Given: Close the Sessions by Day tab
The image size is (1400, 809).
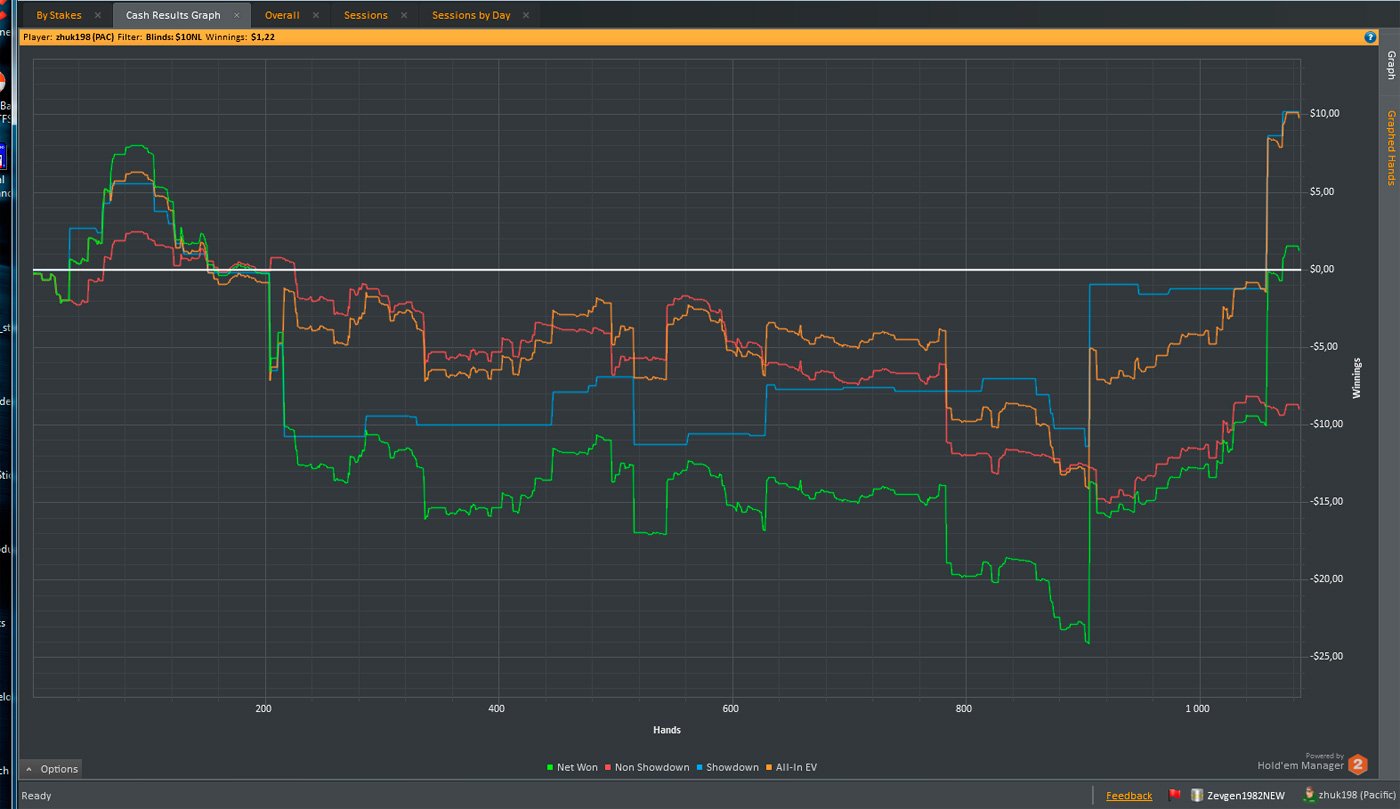Looking at the screenshot, I should 527,15.
